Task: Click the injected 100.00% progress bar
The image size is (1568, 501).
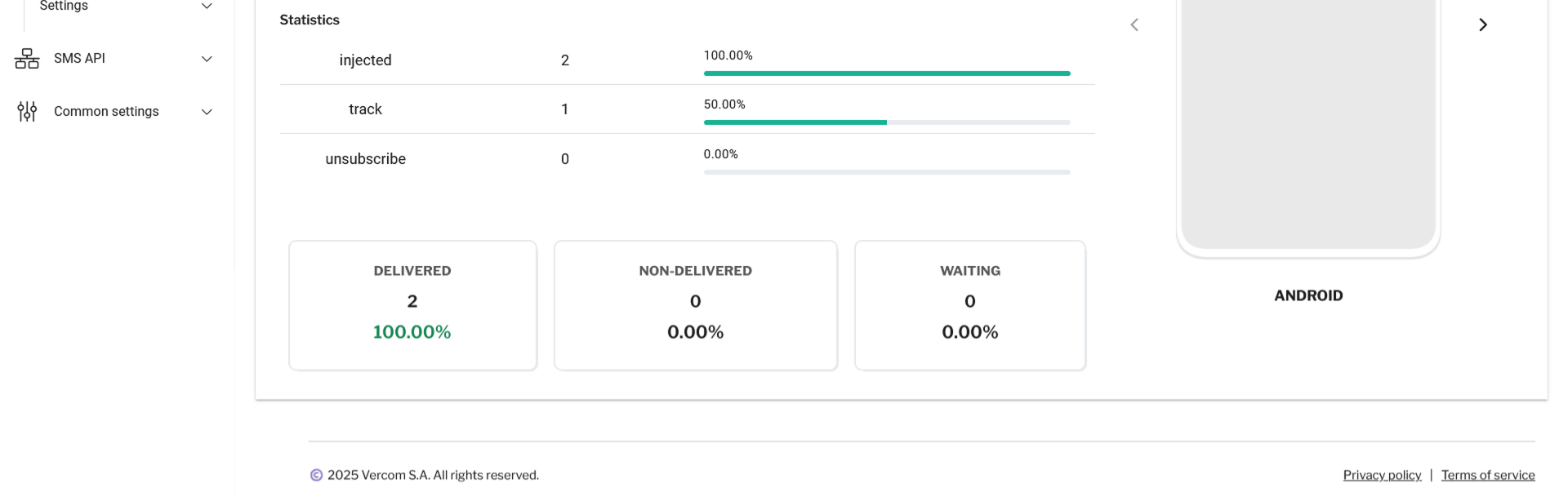Action: click(886, 73)
